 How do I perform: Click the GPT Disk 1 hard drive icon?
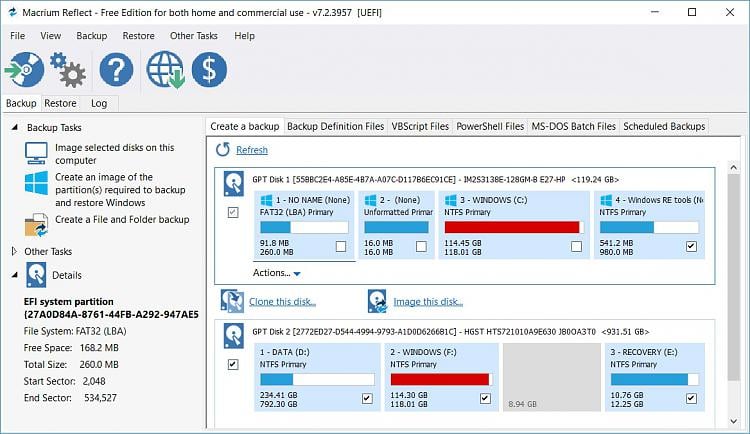(234, 184)
